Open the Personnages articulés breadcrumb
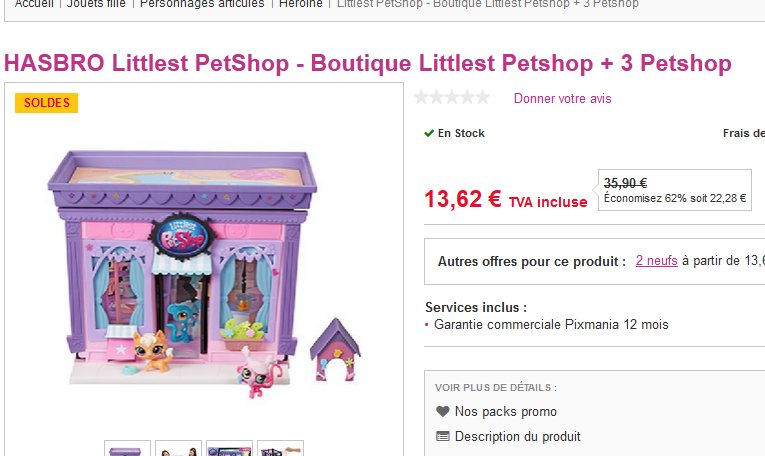Viewport: 765px width, 456px height. 202,4
